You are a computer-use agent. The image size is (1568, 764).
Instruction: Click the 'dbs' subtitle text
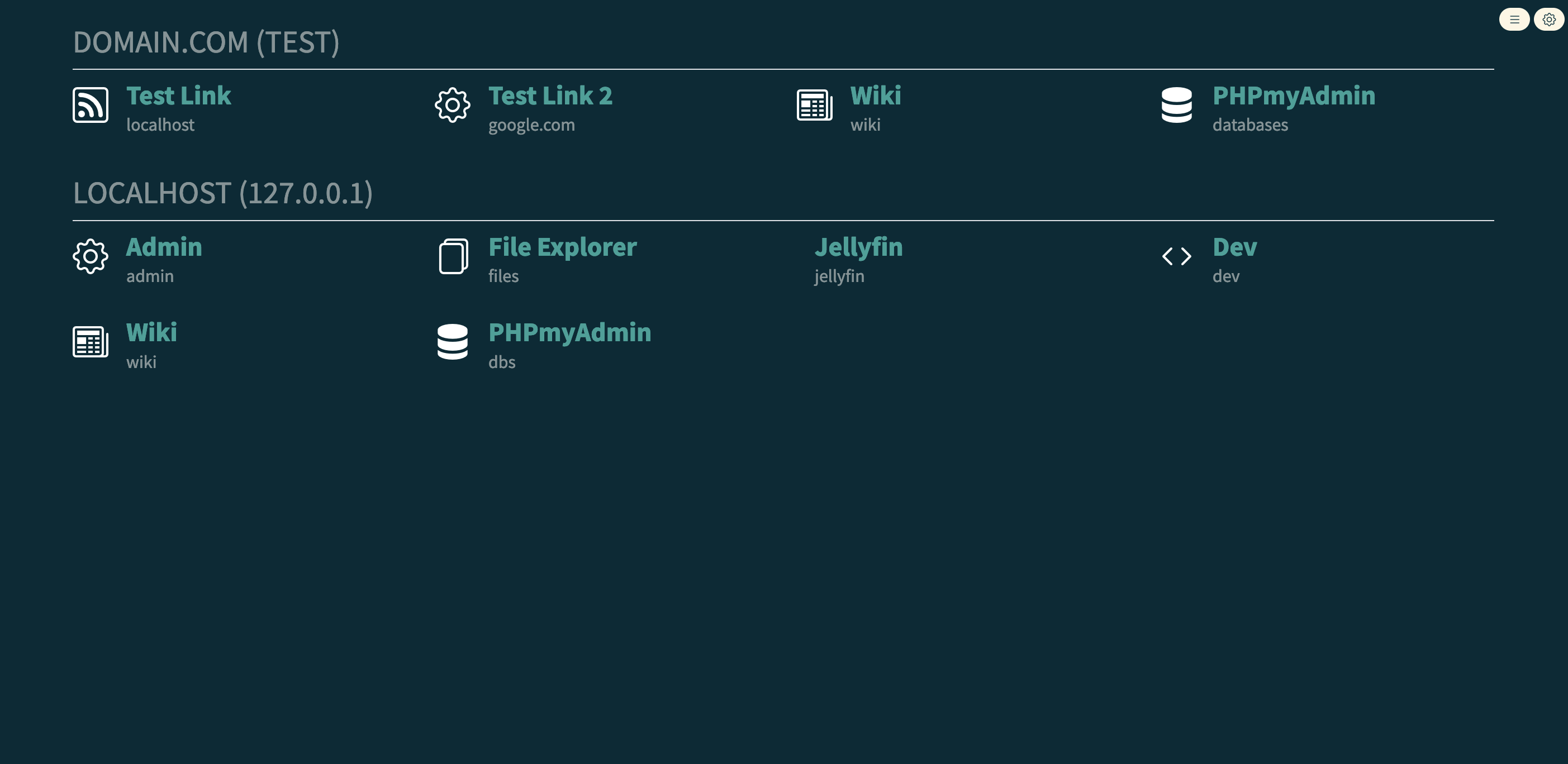pyautogui.click(x=502, y=362)
